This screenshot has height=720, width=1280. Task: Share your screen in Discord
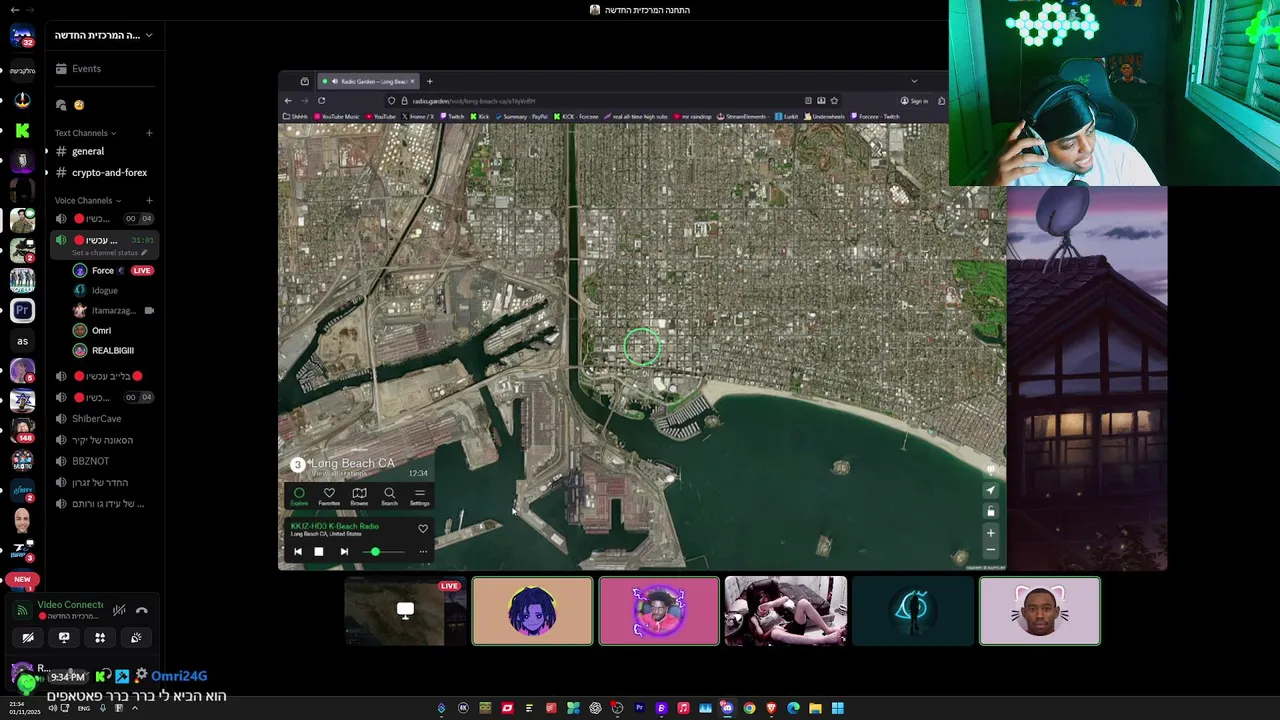(64, 638)
